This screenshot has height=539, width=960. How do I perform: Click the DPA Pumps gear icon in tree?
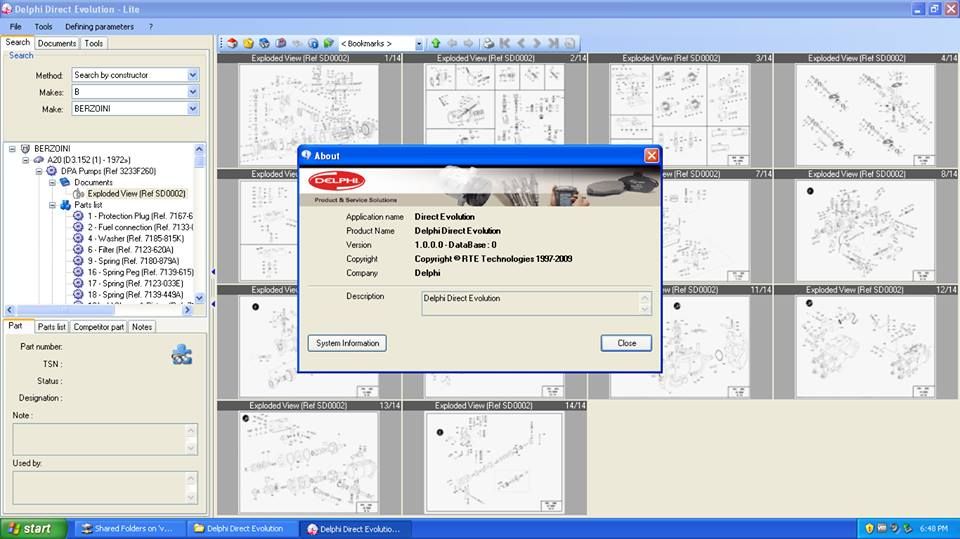coord(52,171)
